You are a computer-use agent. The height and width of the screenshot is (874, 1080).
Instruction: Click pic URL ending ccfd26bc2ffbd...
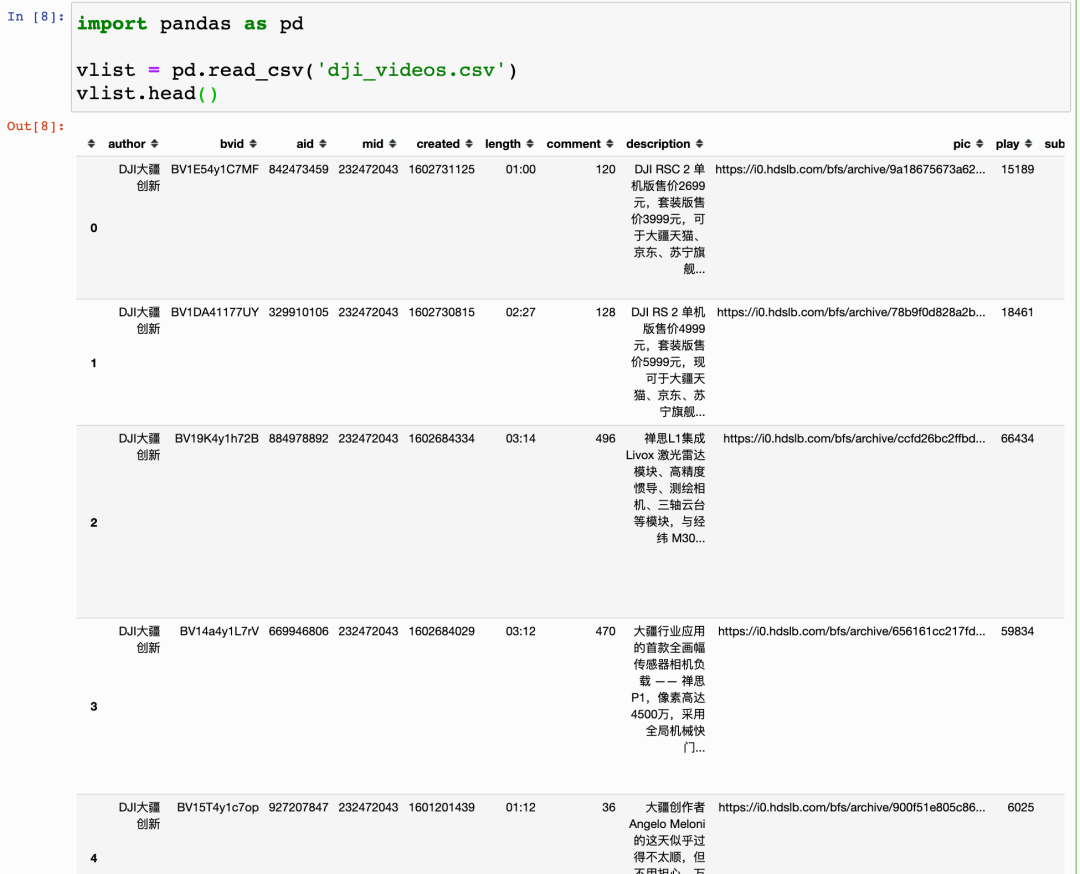(854, 439)
